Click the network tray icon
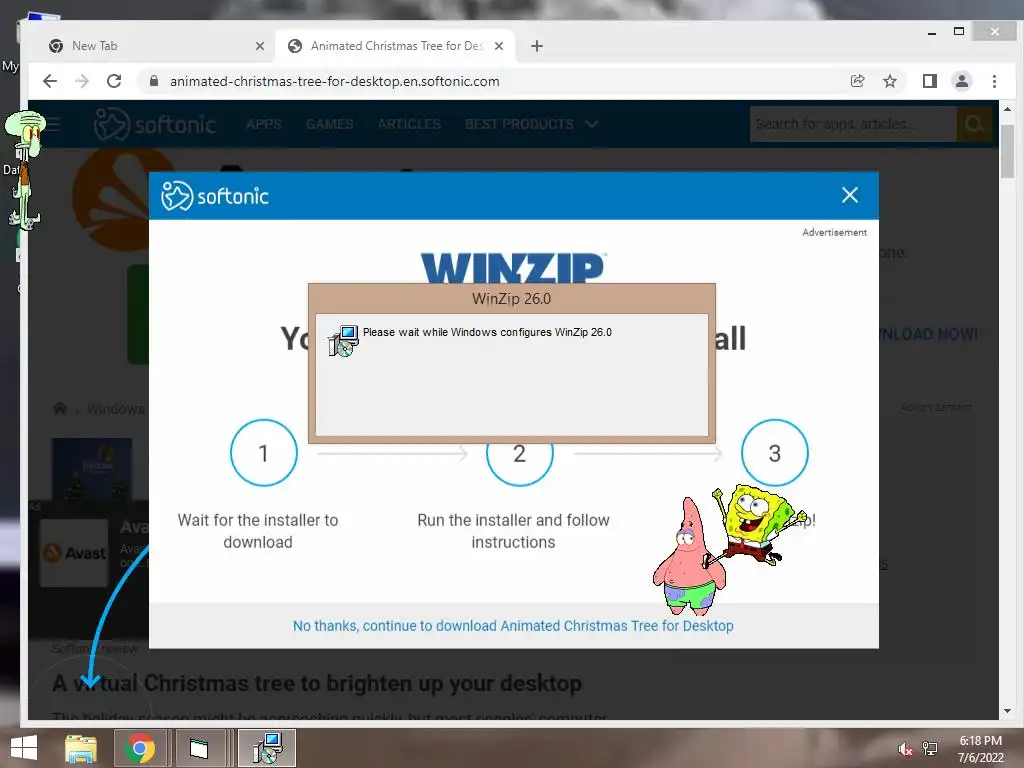 click(x=930, y=748)
